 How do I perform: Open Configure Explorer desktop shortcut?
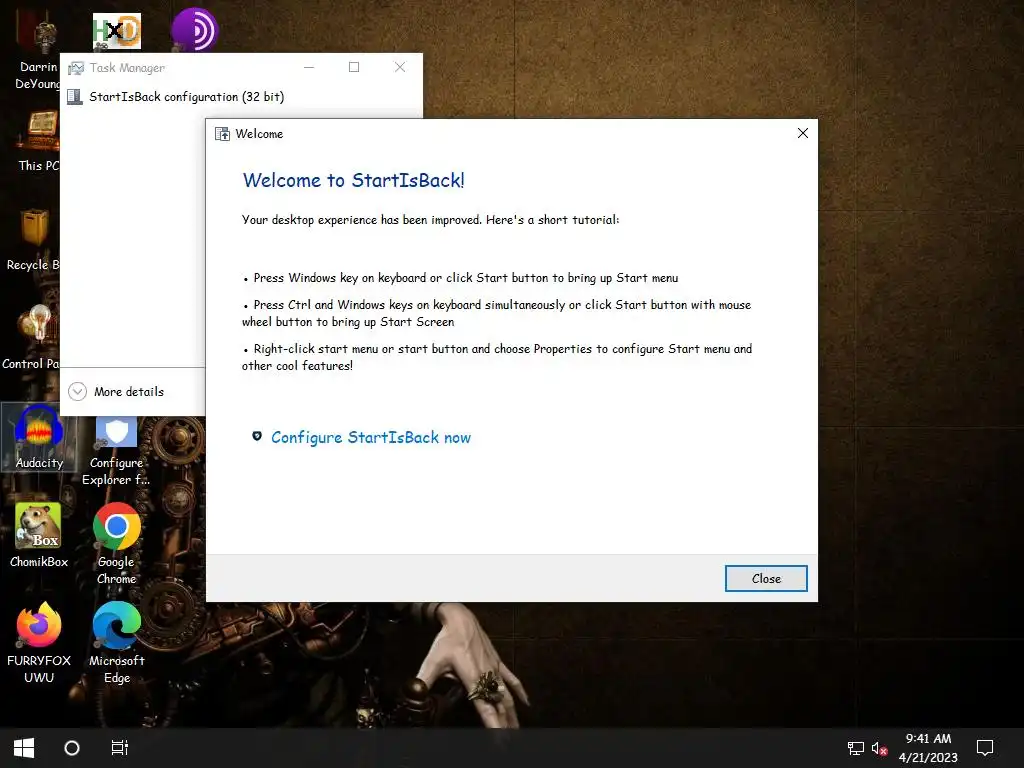coord(116,452)
